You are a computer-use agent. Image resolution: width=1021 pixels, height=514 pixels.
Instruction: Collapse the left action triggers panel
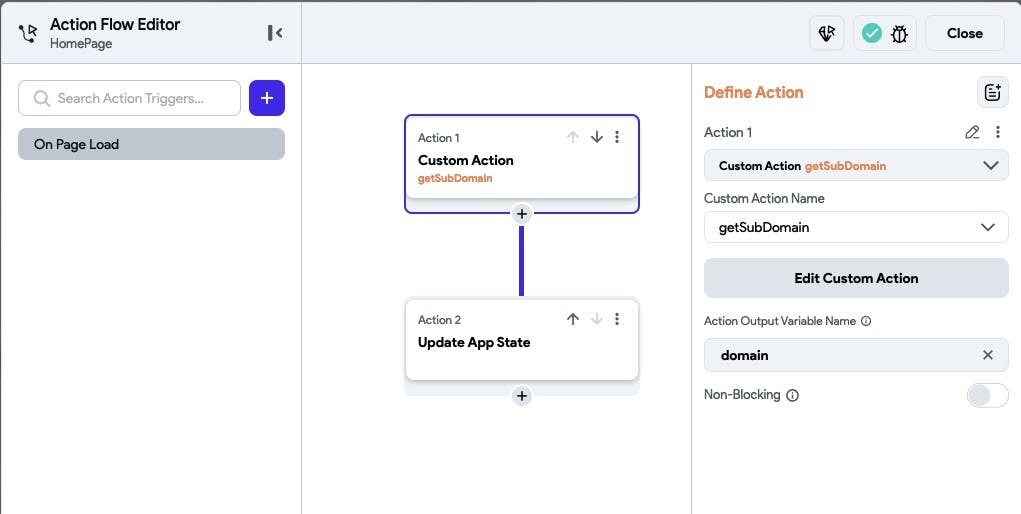275,33
